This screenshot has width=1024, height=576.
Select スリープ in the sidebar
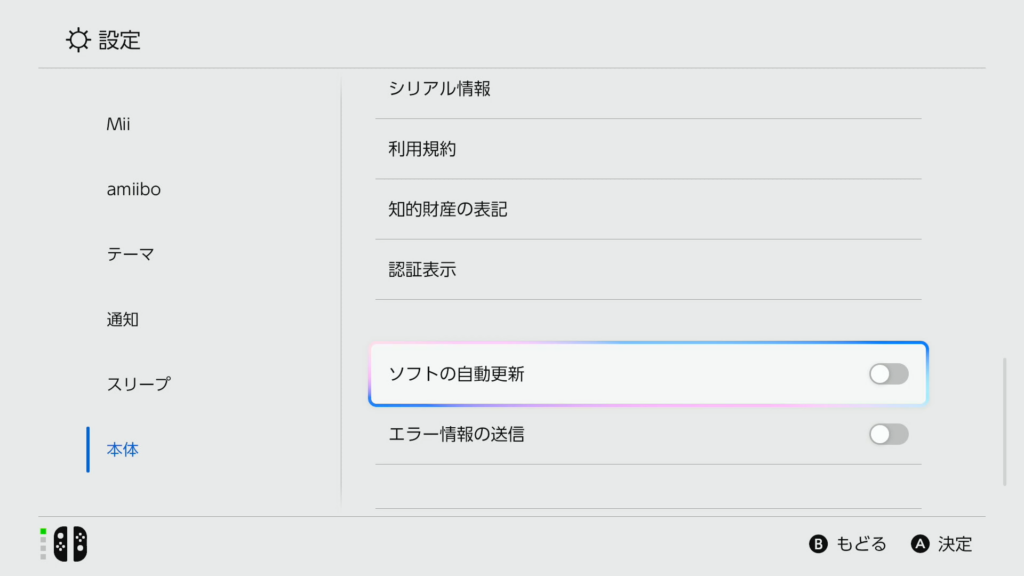click(138, 384)
